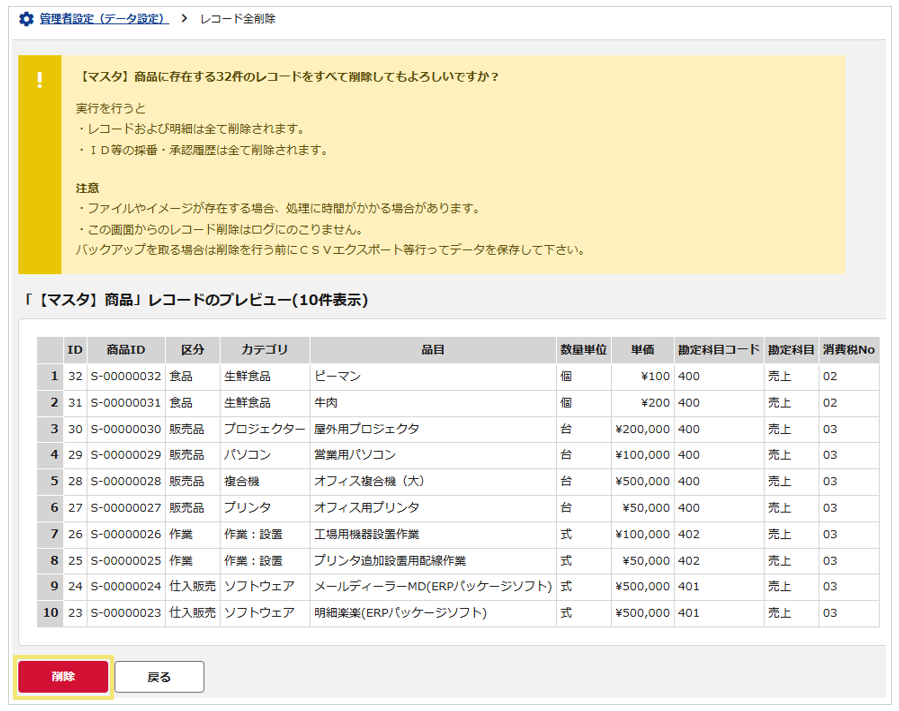Click the プリンタ category cell
The width and height of the screenshot is (899, 711).
tap(265, 508)
